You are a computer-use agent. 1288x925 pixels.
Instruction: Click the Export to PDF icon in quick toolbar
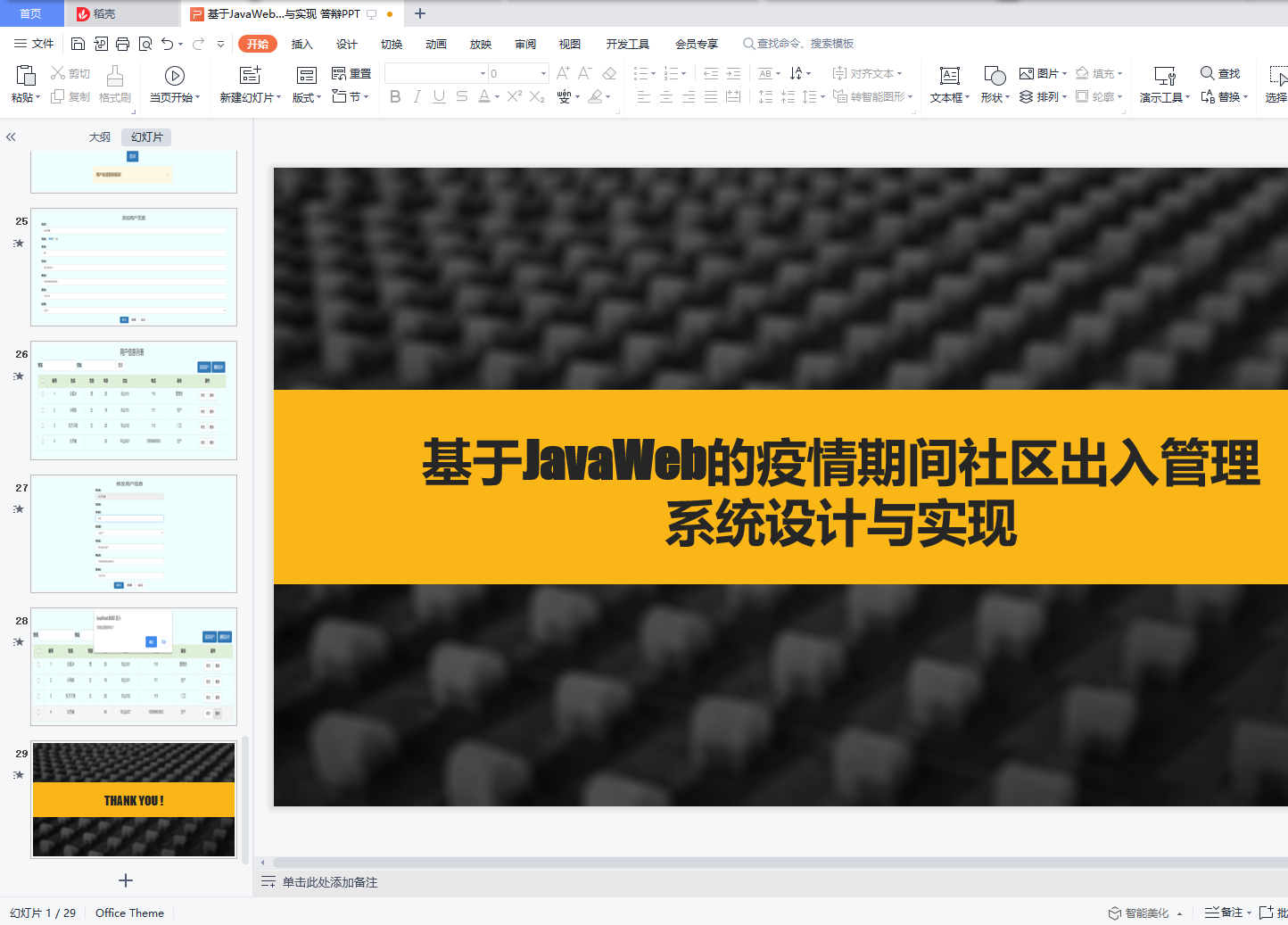coord(101,44)
